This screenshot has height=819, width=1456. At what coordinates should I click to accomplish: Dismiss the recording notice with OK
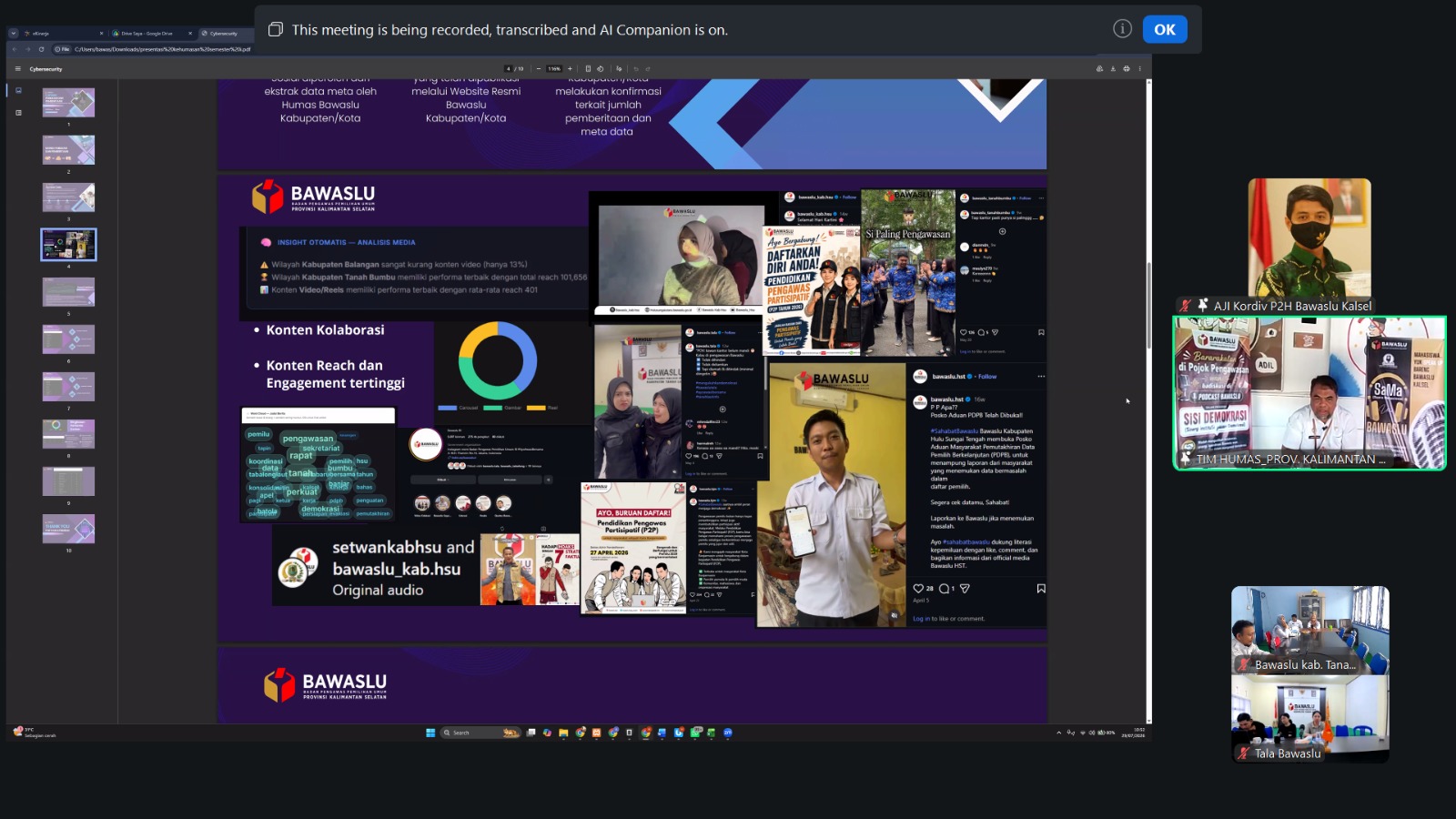pyautogui.click(x=1165, y=29)
